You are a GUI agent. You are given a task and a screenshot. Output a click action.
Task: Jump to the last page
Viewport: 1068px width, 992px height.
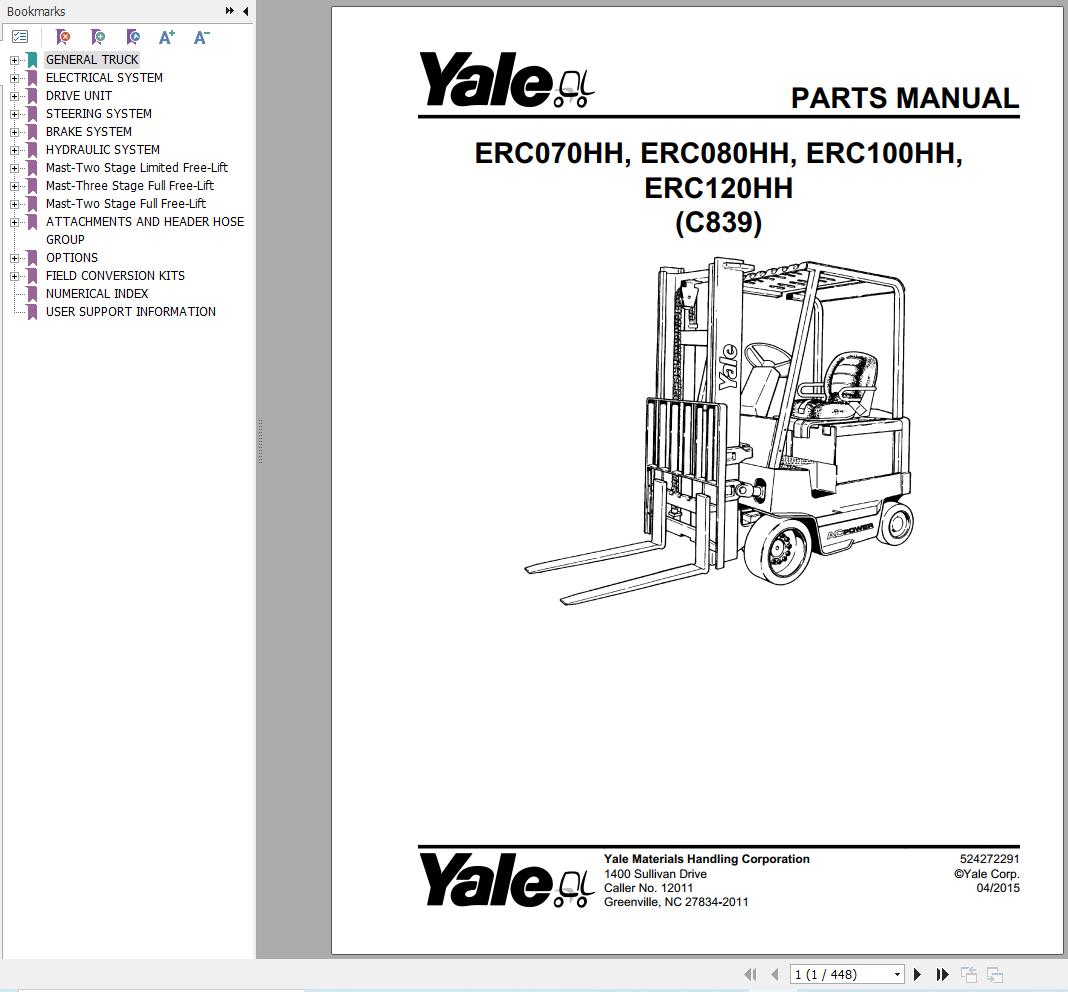tap(941, 973)
